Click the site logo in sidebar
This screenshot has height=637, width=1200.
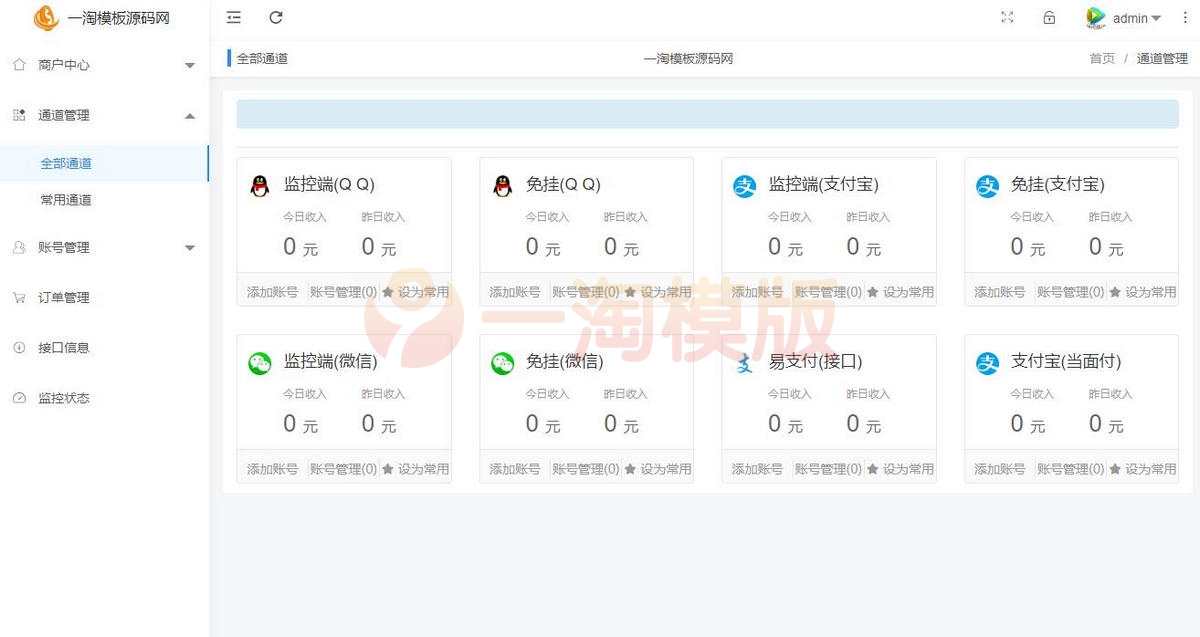(x=46, y=17)
